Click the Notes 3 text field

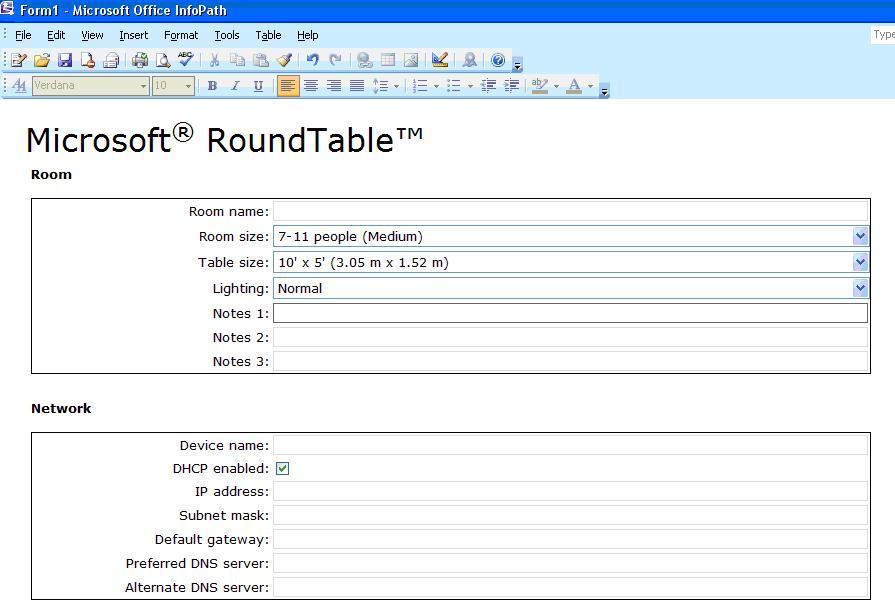point(570,361)
